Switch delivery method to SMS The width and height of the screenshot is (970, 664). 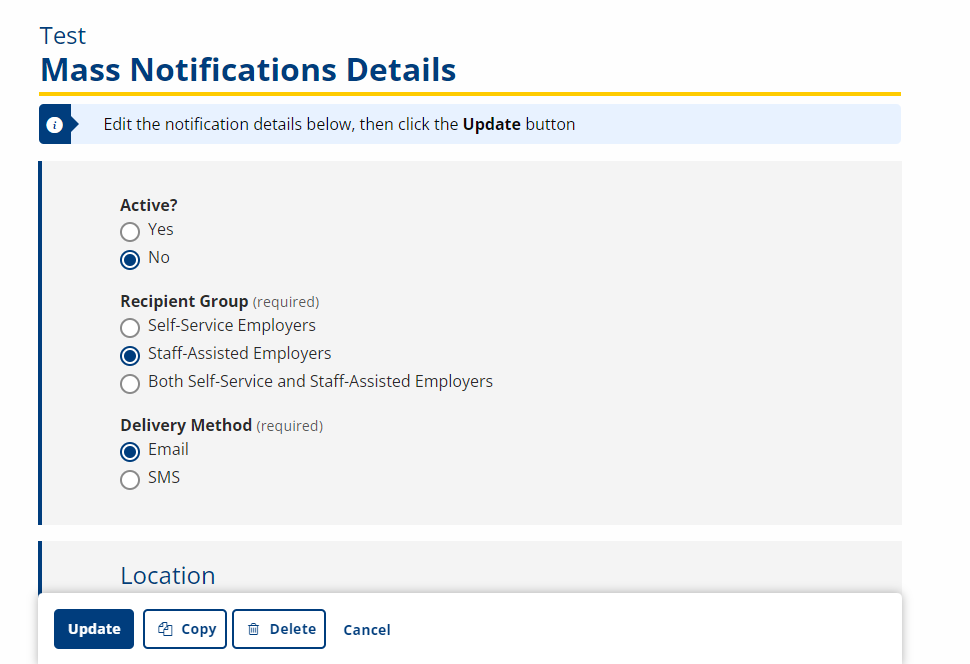click(130, 480)
